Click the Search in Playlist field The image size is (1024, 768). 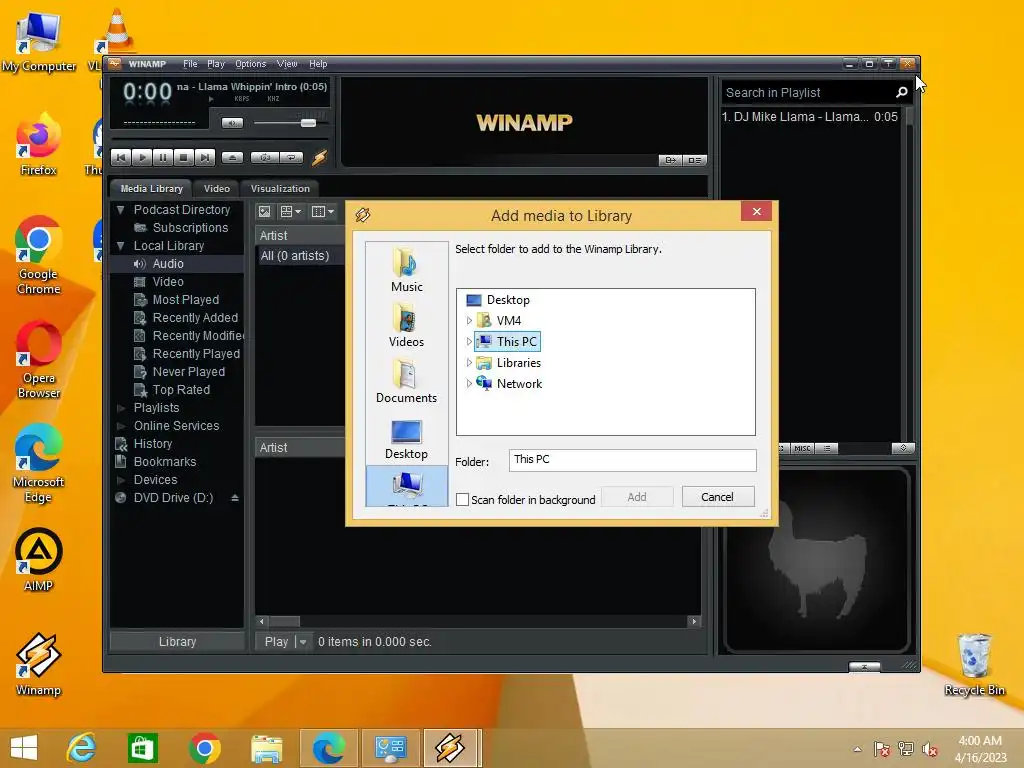pyautogui.click(x=807, y=93)
